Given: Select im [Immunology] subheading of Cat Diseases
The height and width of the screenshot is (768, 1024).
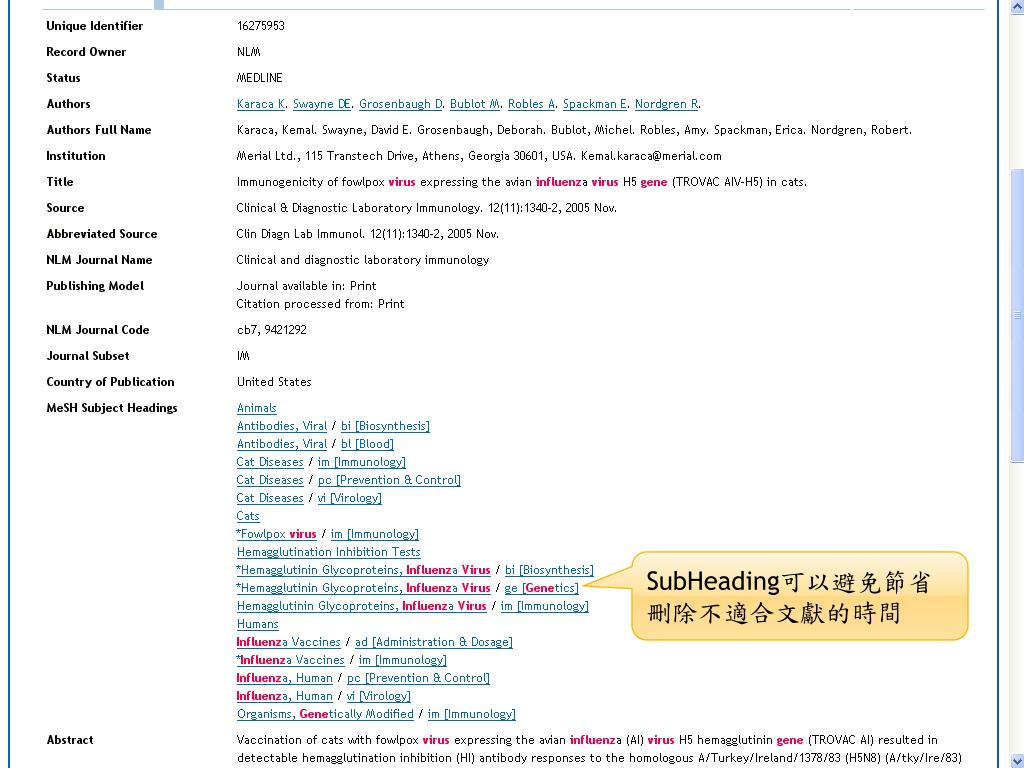Looking at the screenshot, I should click(x=362, y=462).
